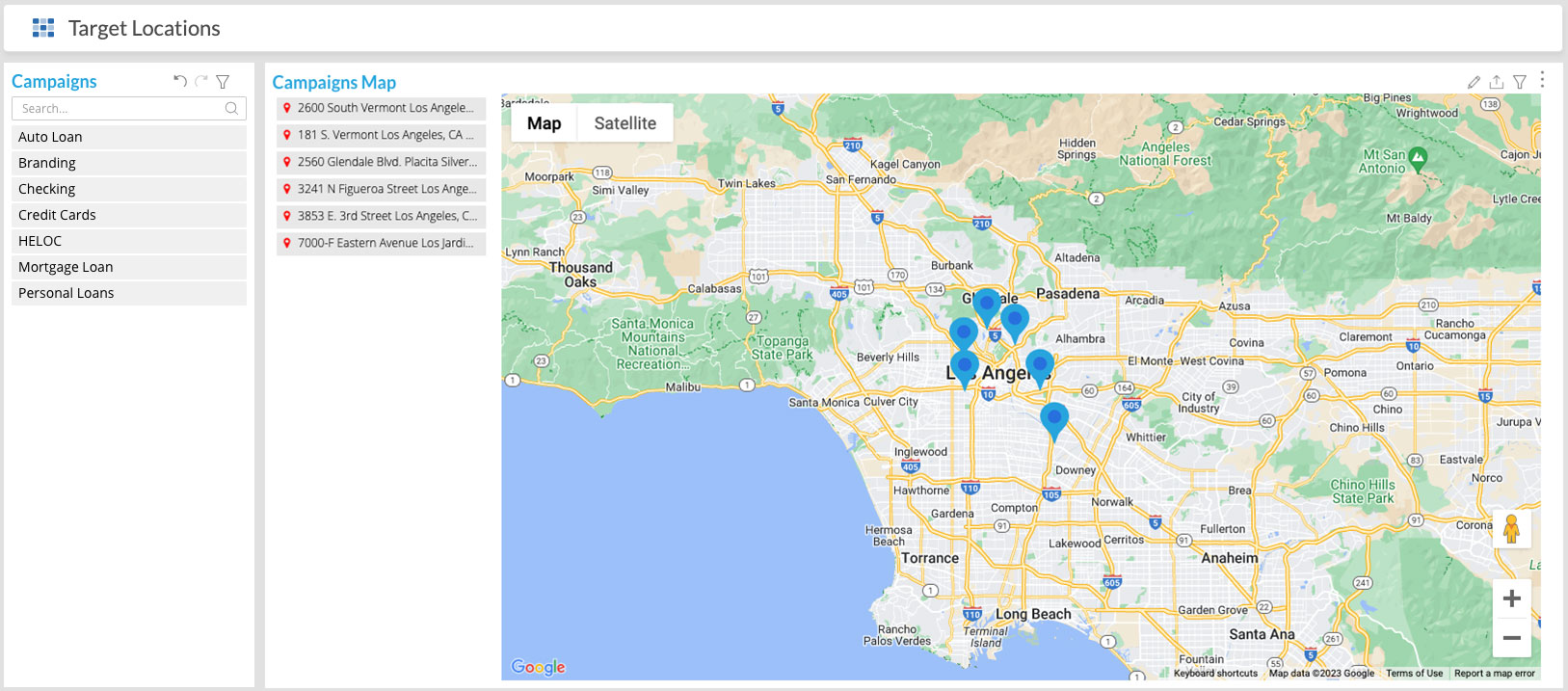Click the pencil edit icon above map

pos(1474,83)
